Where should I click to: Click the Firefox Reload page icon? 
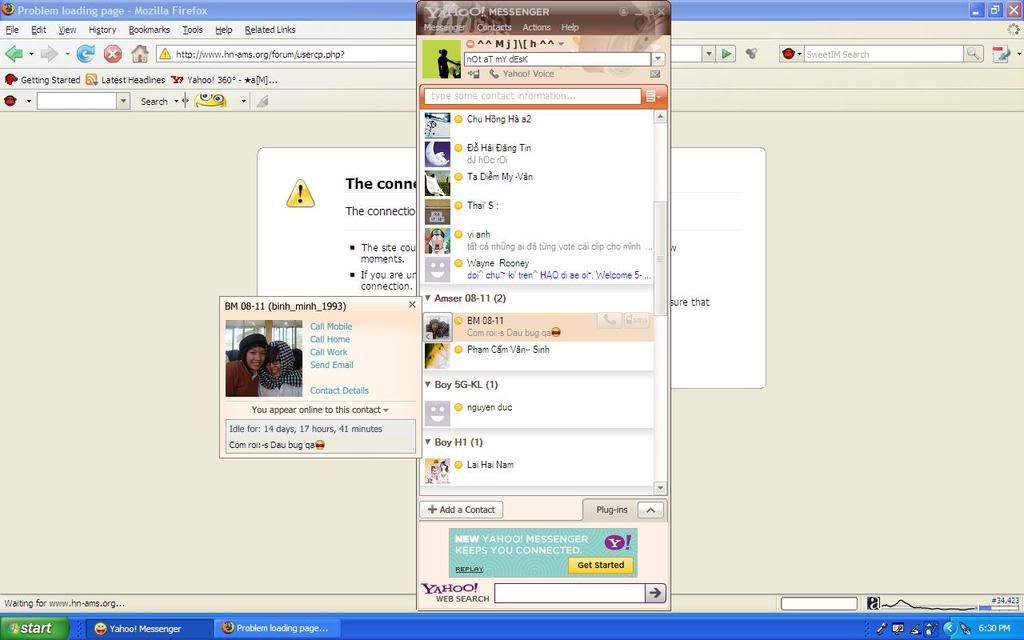[85, 54]
